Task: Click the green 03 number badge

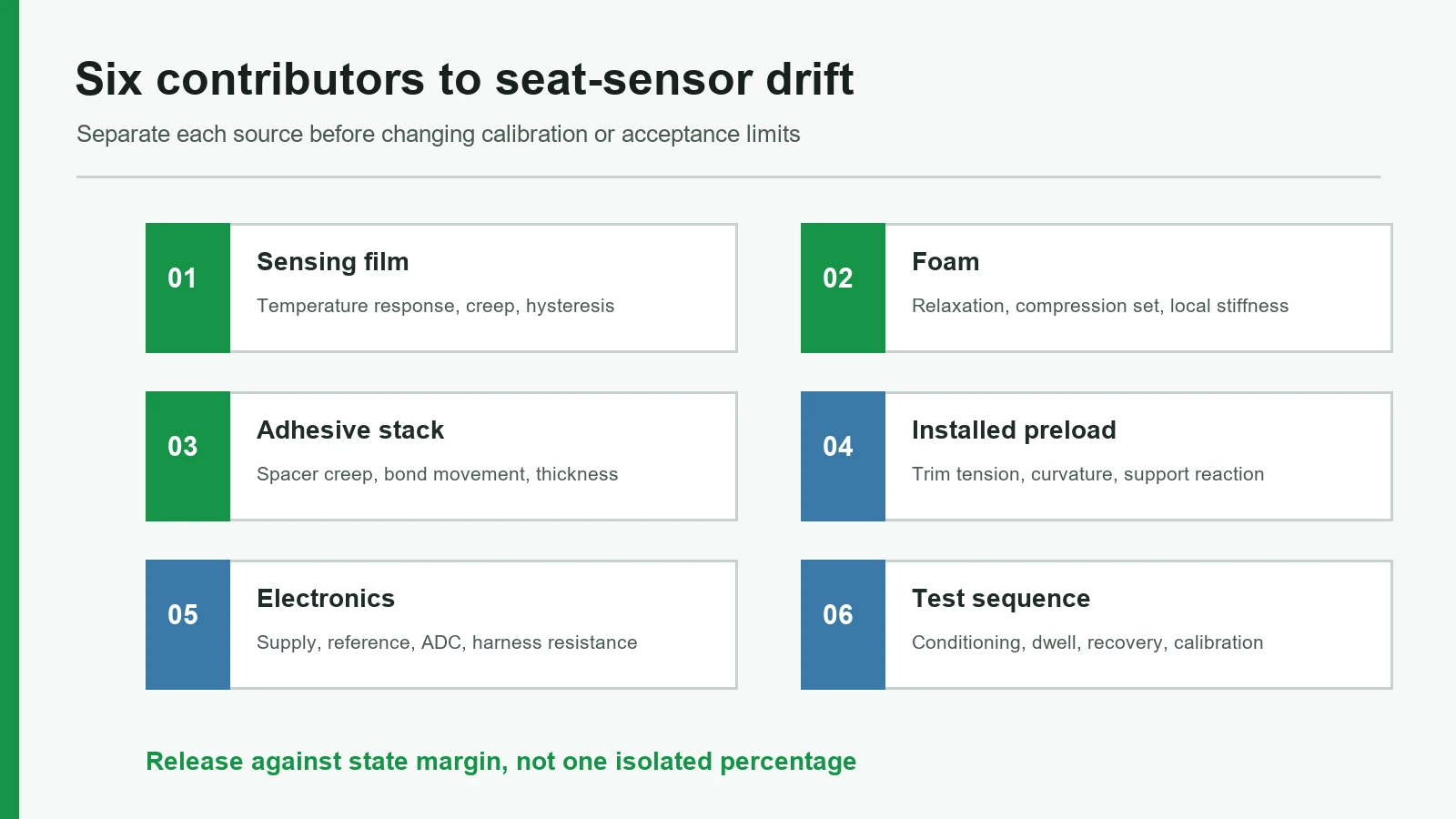Action: (187, 456)
